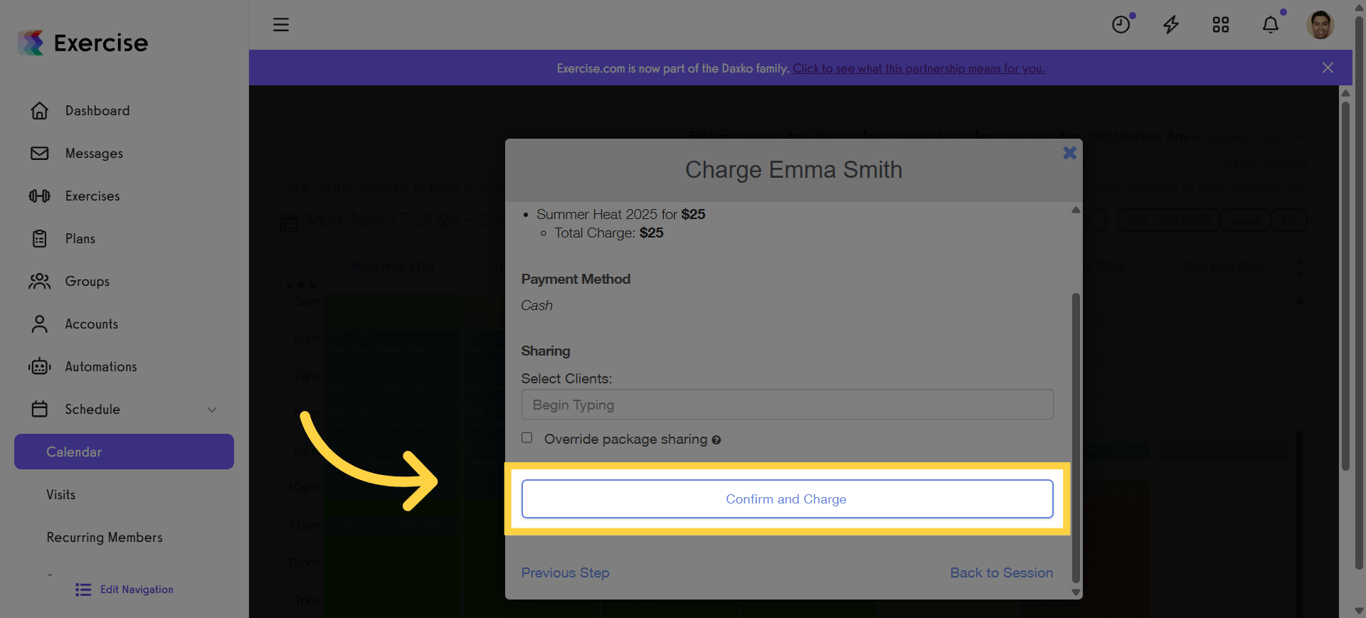Collapse the Schedule sidebar section
This screenshot has height=618, width=1366.
pos(211,409)
